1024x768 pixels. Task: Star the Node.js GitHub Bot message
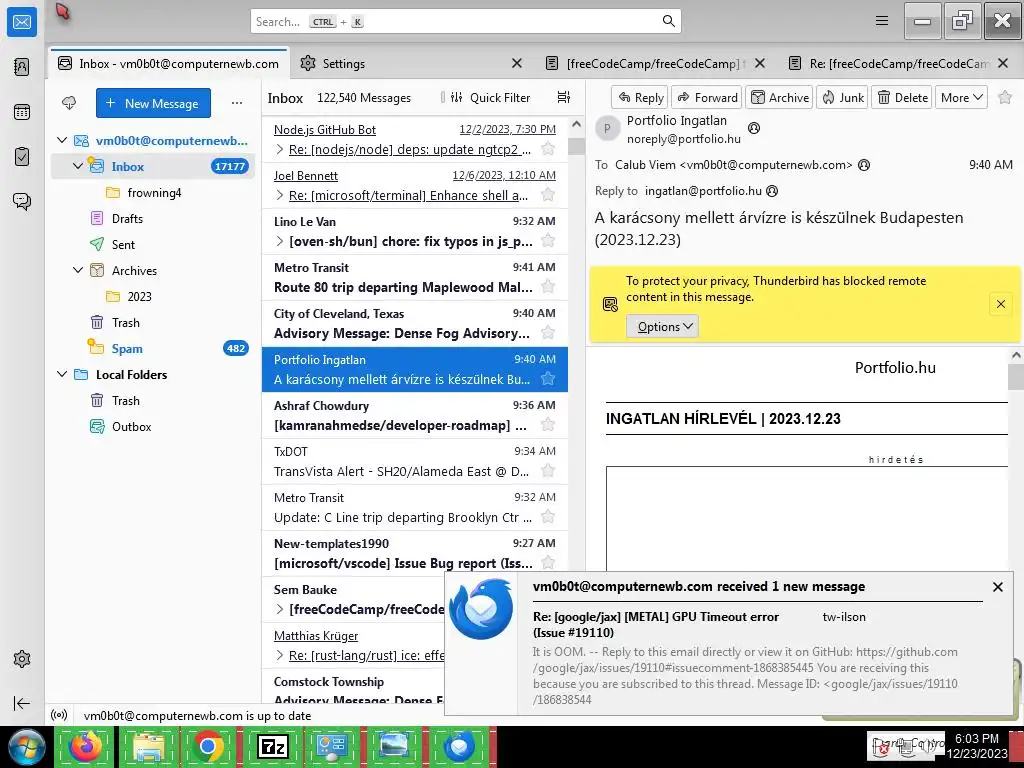coord(548,148)
